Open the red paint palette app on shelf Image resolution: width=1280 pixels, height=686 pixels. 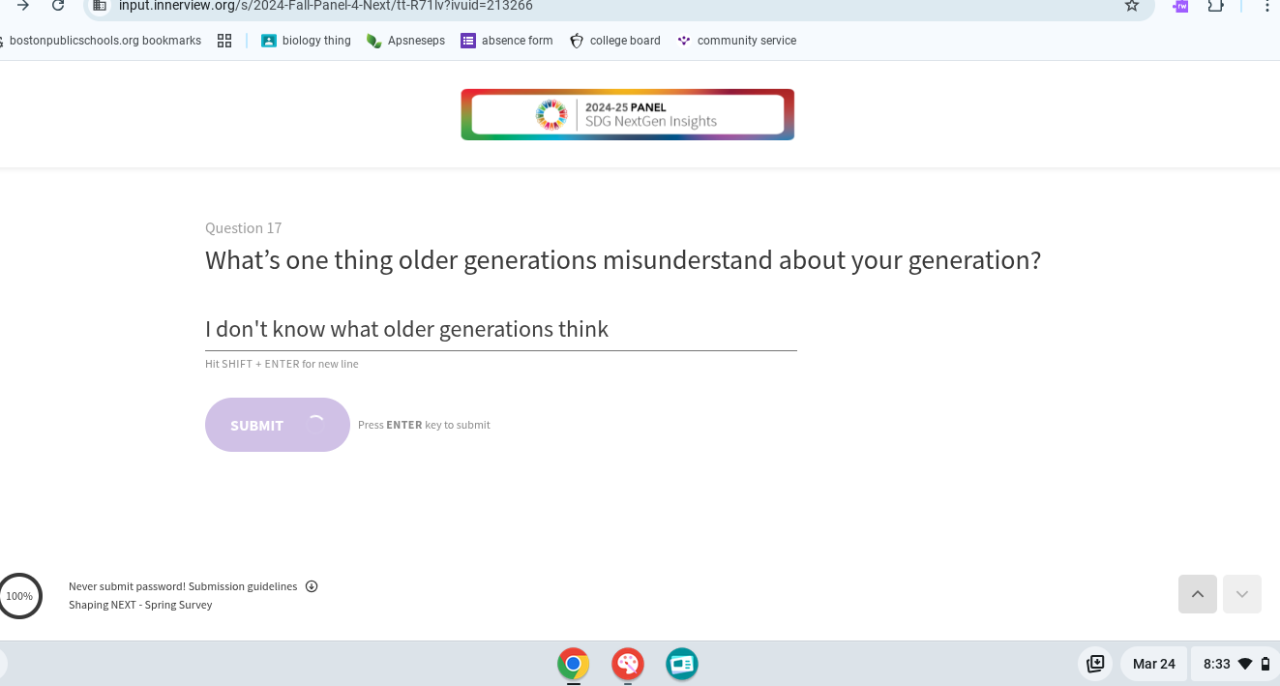[627, 663]
